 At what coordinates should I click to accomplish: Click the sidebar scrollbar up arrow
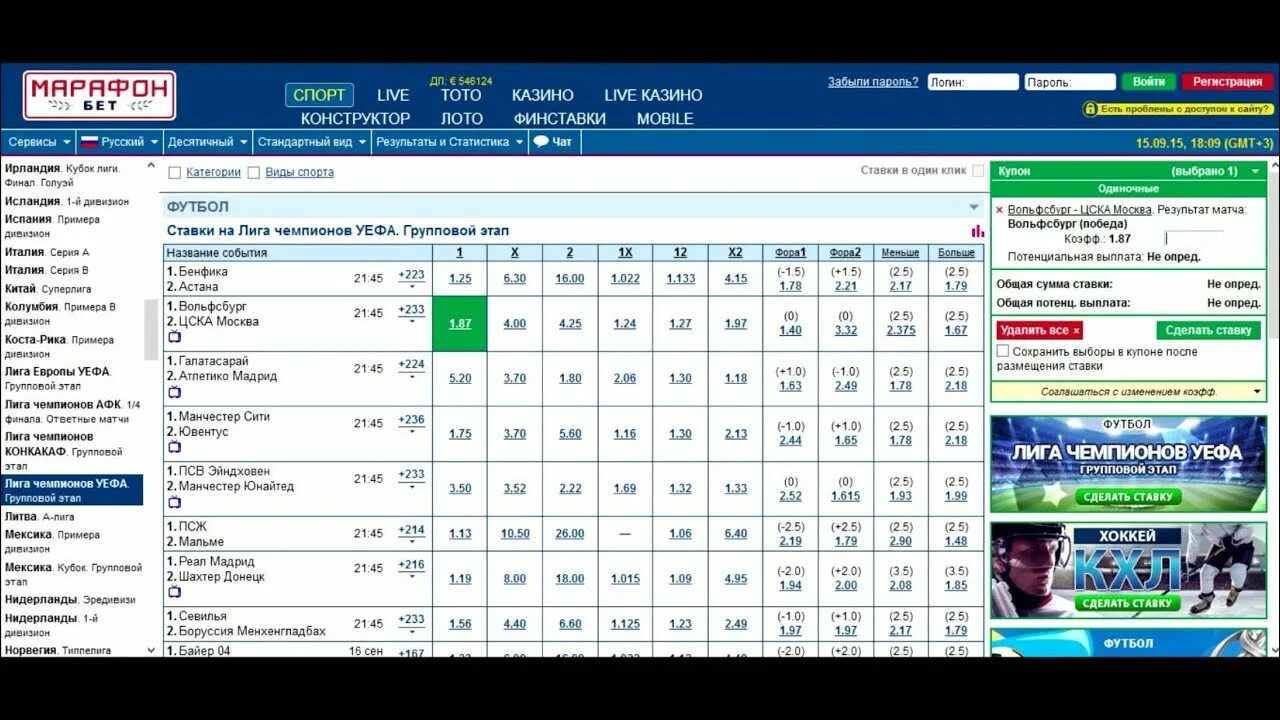coord(151,167)
